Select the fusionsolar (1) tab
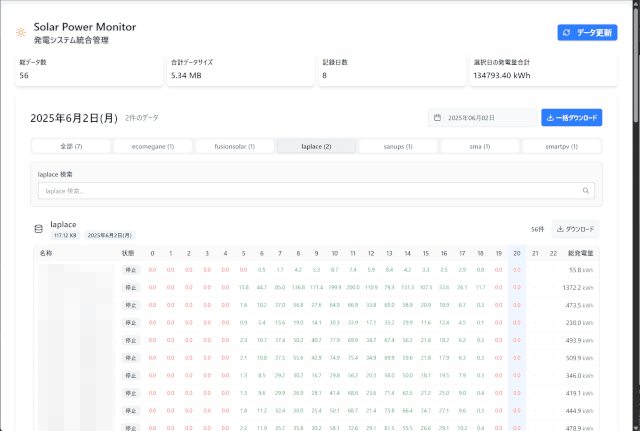The image size is (640, 431). [234, 146]
